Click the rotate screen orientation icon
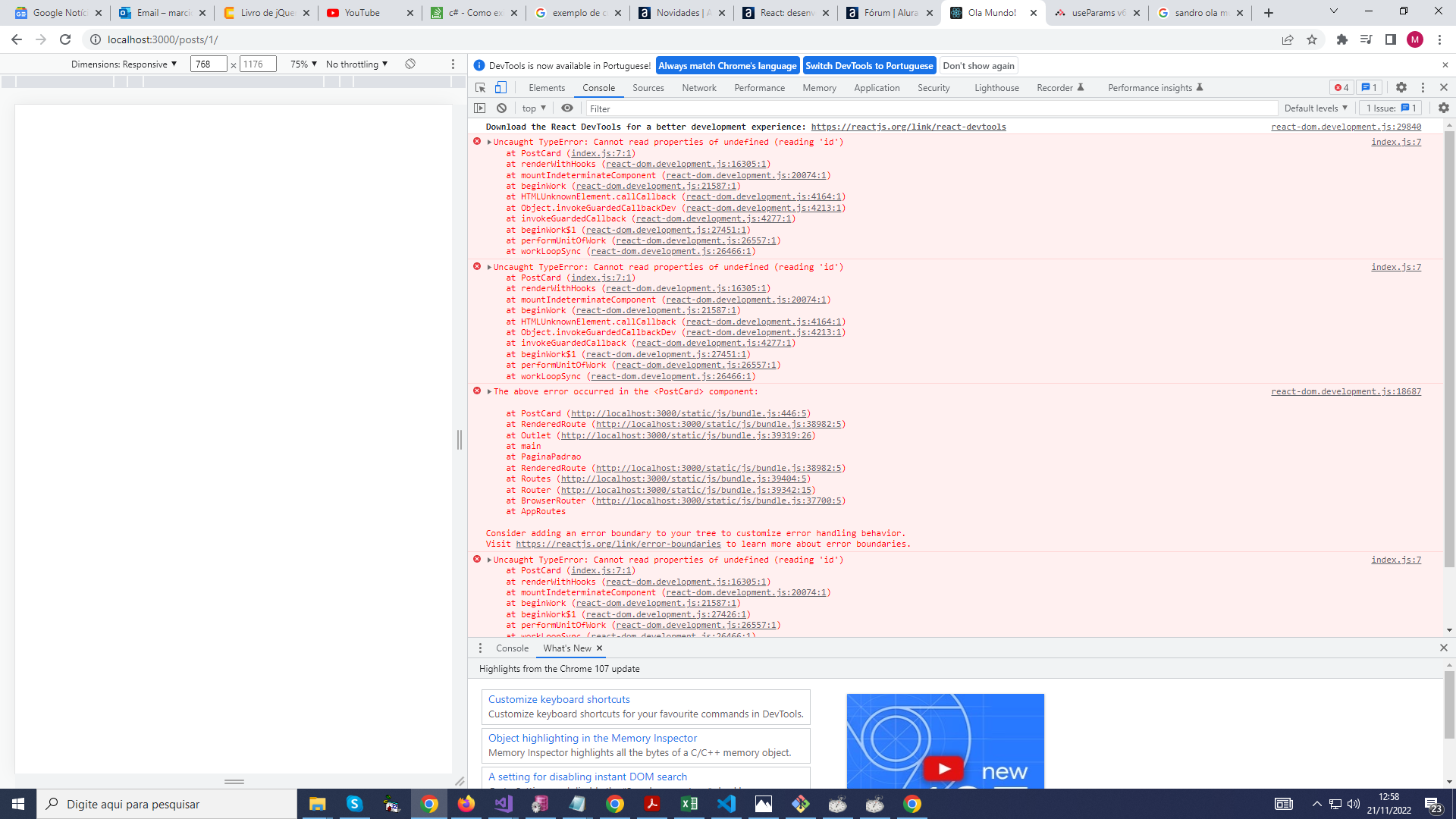 click(x=410, y=64)
